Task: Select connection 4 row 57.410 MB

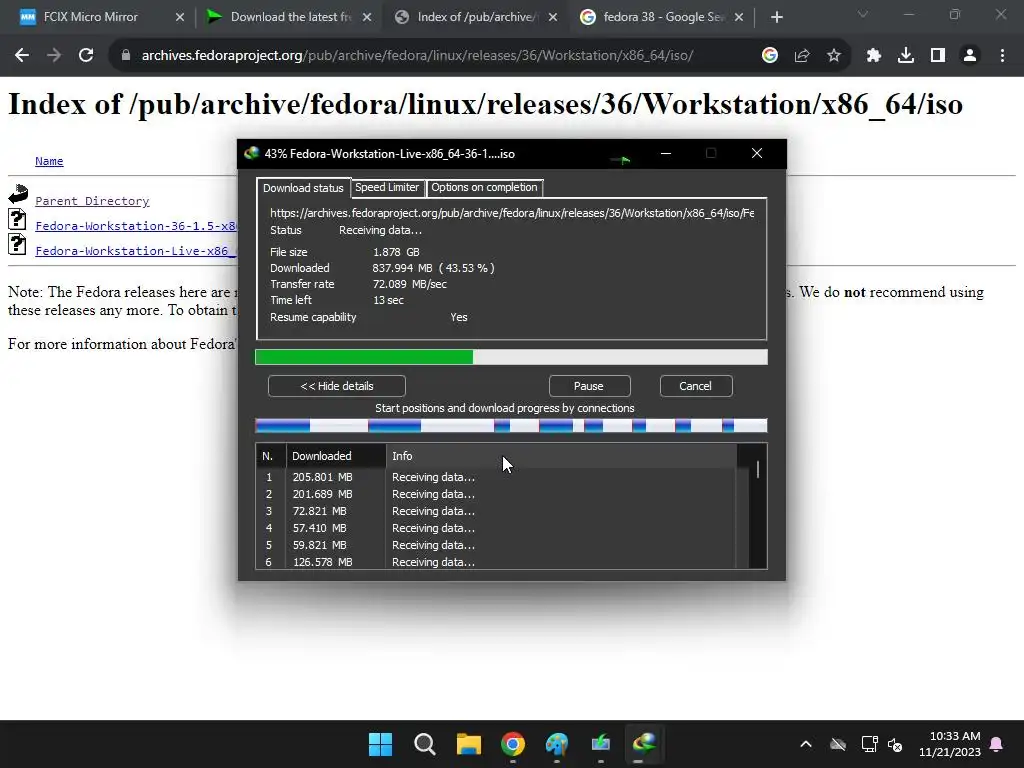Action: [x=496, y=528]
